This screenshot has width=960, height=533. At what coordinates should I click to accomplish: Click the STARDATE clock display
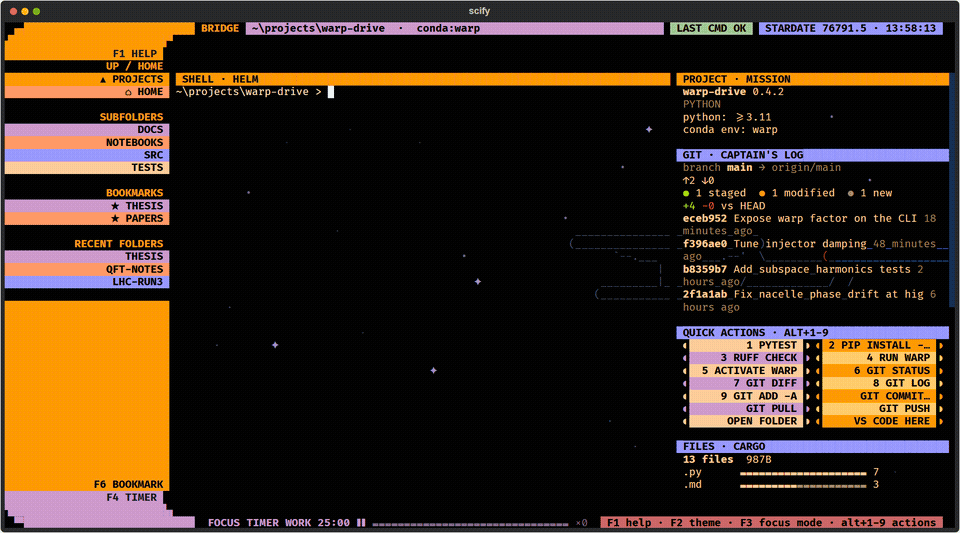pyautogui.click(x=850, y=28)
